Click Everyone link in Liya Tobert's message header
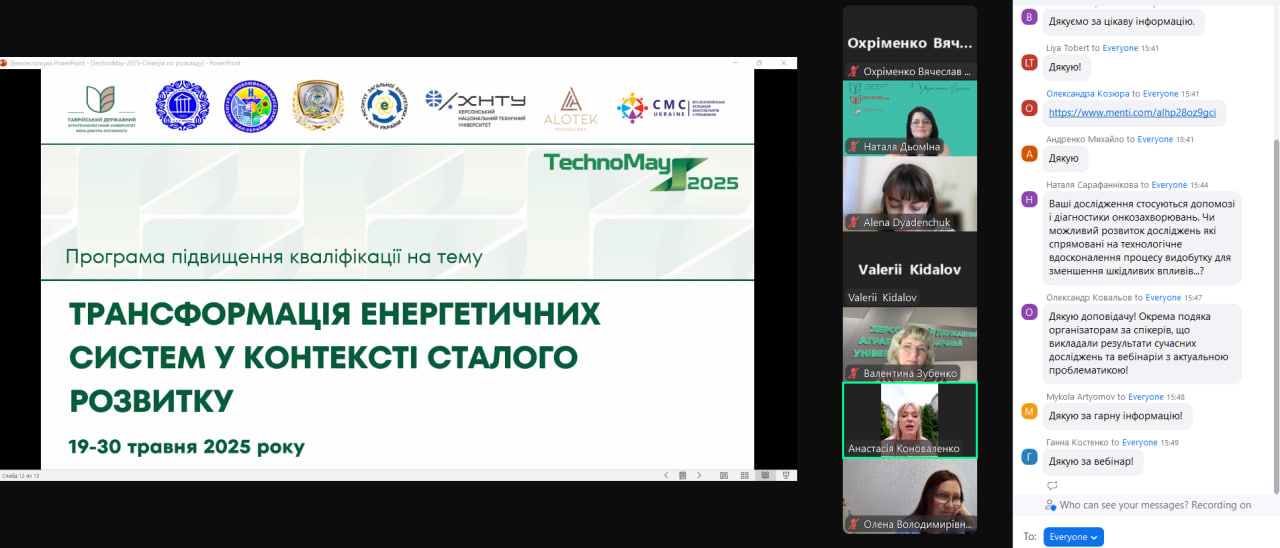Screen dimensions: 1280x548 1120,48
